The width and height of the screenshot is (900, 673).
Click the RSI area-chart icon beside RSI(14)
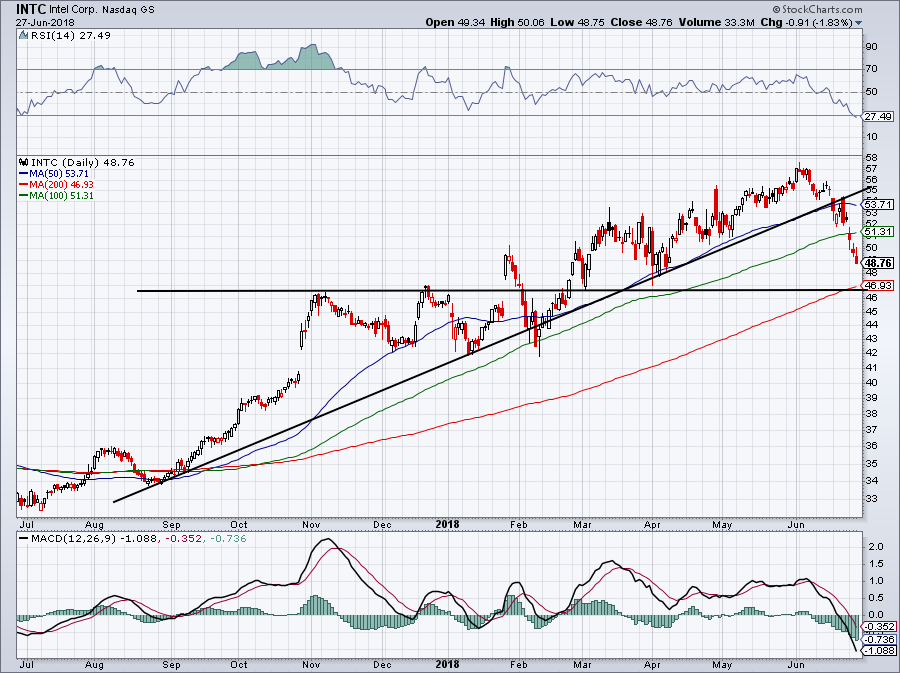23,35
